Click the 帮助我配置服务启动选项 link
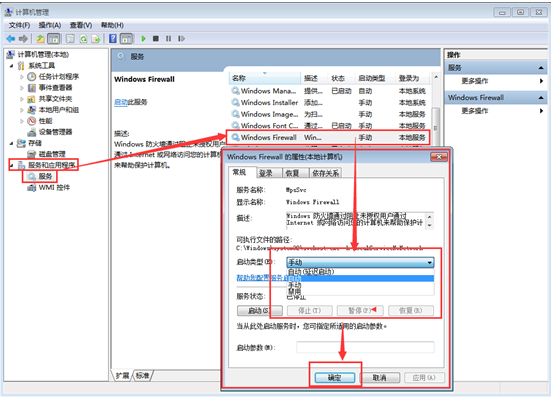 point(262,278)
